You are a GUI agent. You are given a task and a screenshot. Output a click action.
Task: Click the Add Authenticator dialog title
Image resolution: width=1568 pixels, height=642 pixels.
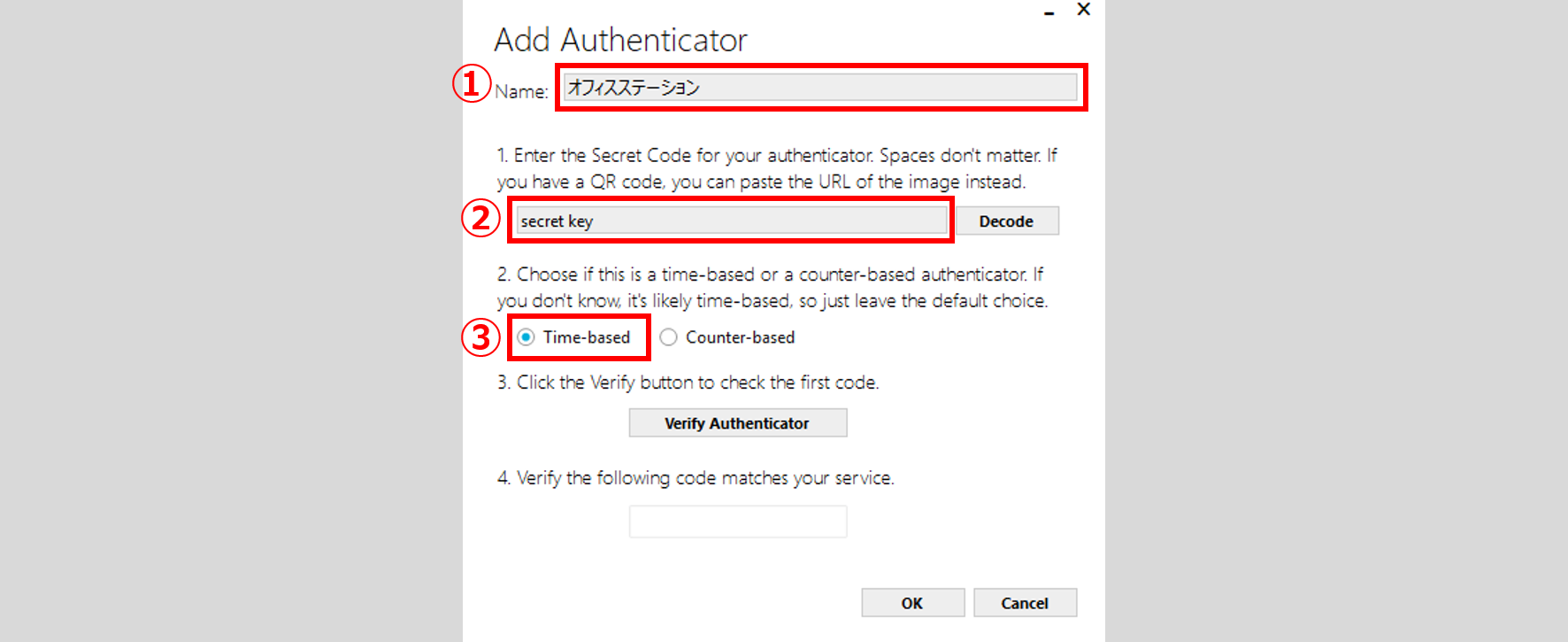(x=620, y=40)
